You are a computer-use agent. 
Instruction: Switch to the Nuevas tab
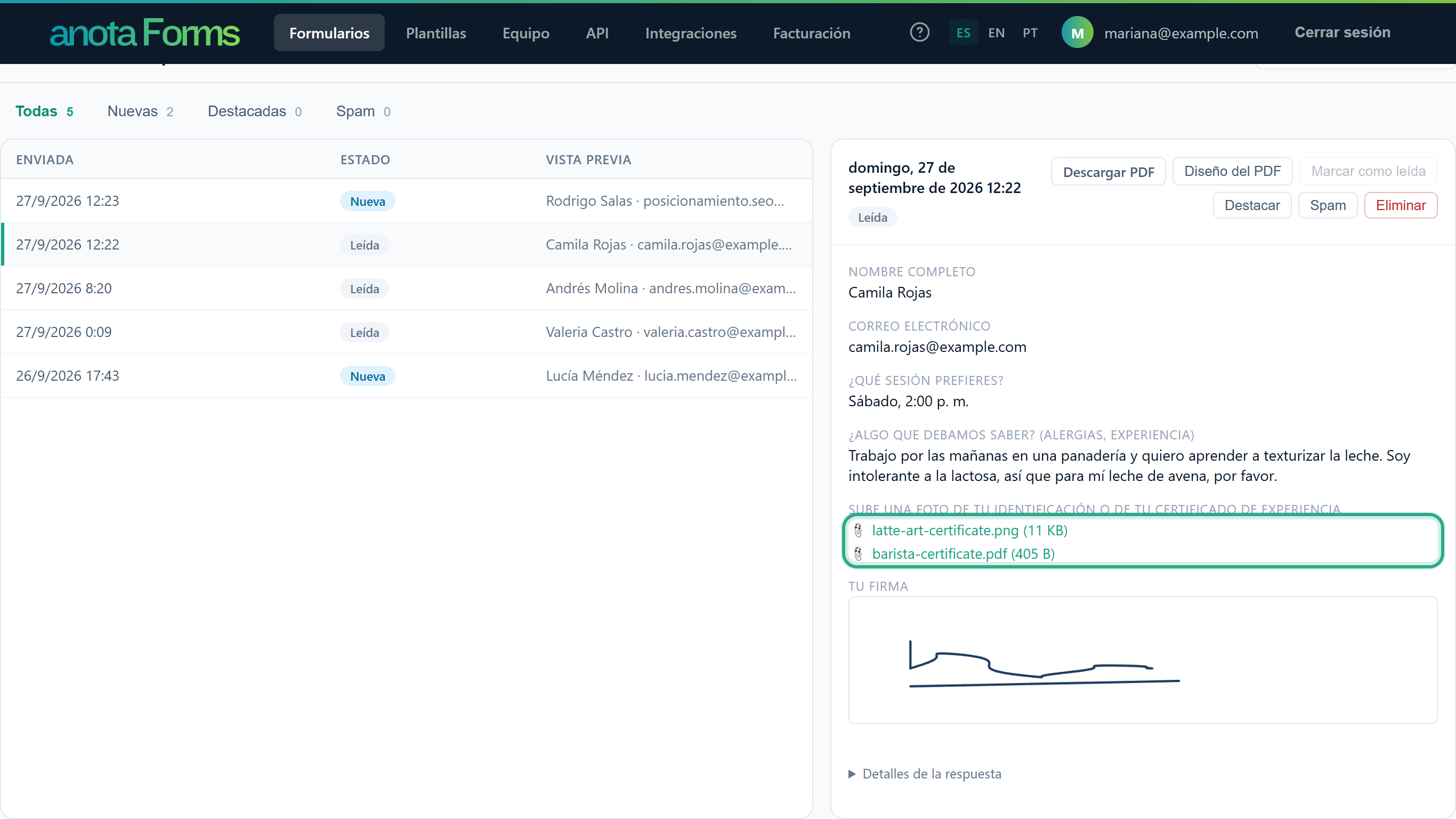(x=140, y=111)
